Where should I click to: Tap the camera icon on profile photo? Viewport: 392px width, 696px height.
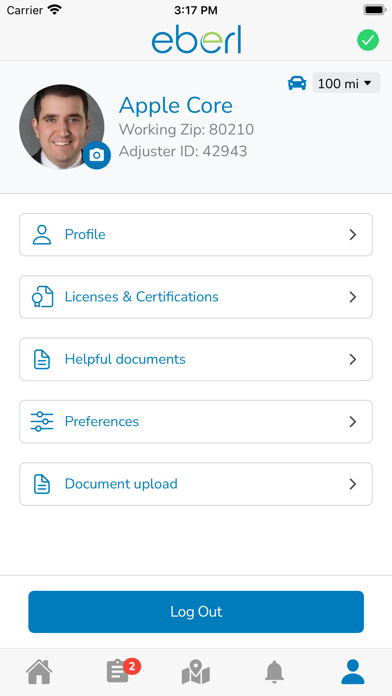[97, 155]
